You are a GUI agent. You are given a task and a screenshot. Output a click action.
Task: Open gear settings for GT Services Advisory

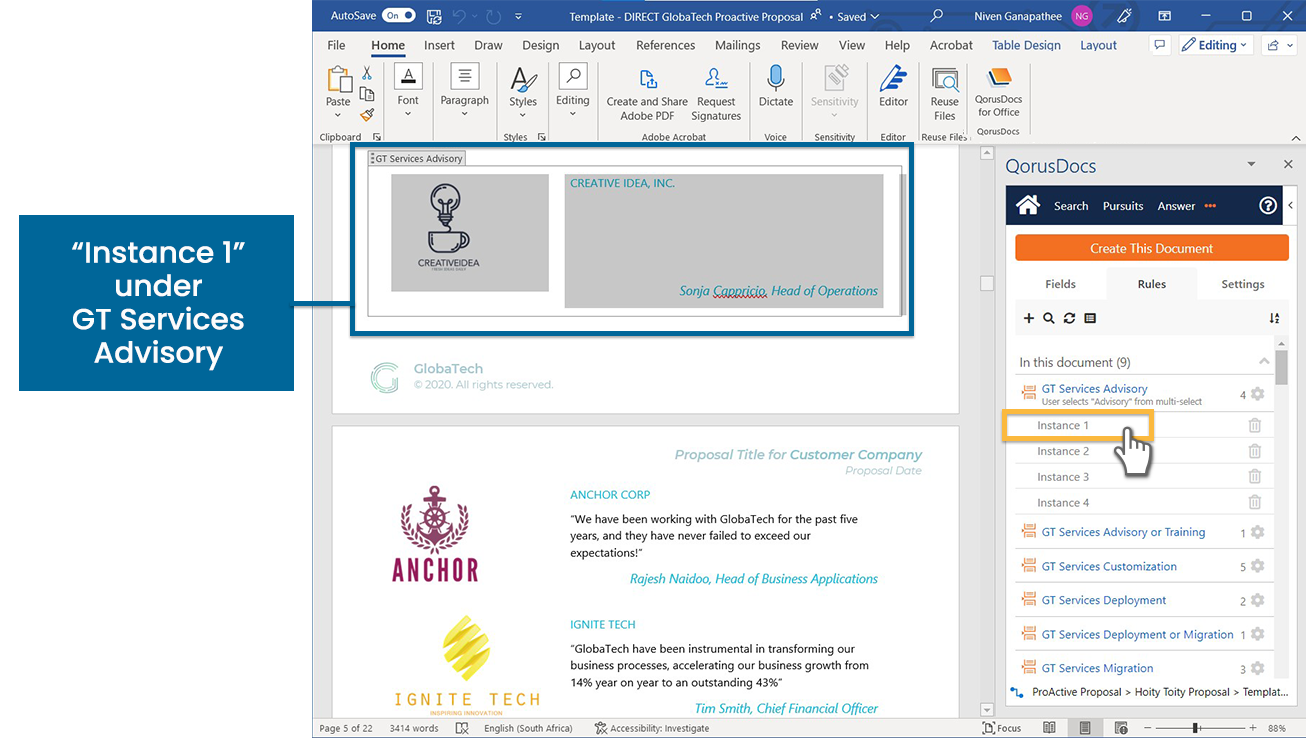pos(1257,394)
